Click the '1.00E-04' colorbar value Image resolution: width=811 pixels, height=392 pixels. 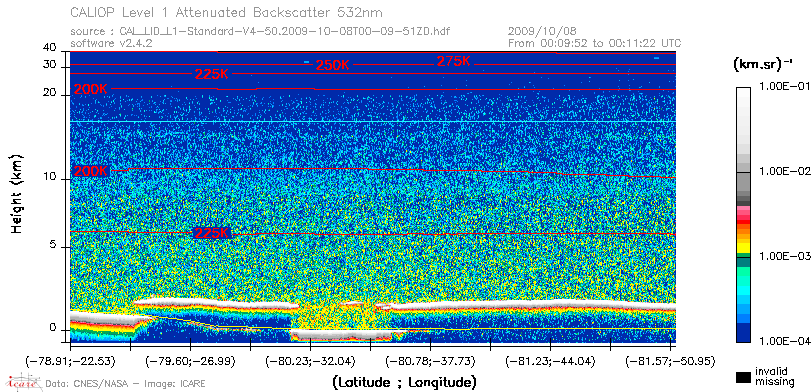pos(784,341)
